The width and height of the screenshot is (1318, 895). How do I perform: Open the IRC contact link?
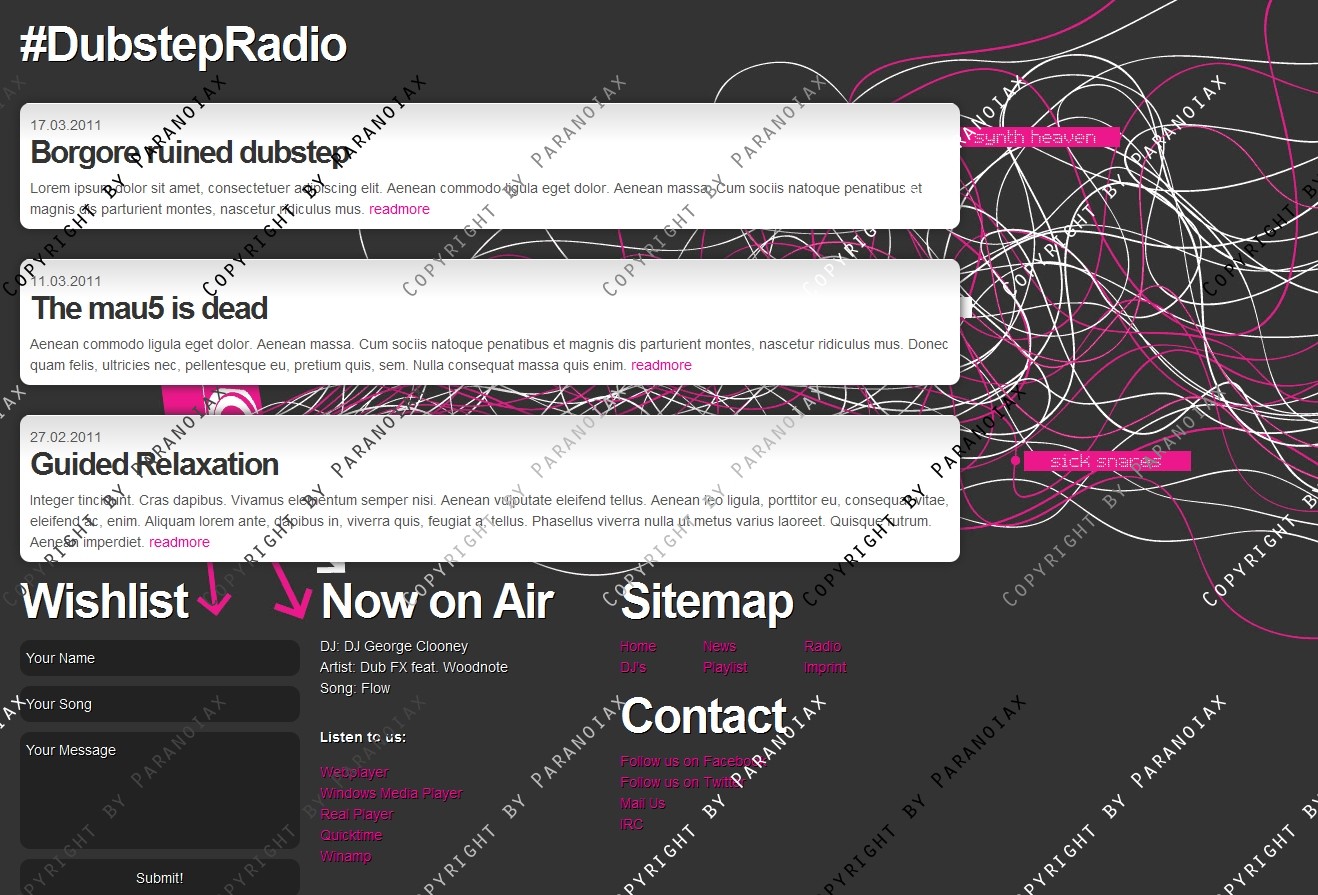pos(631,824)
